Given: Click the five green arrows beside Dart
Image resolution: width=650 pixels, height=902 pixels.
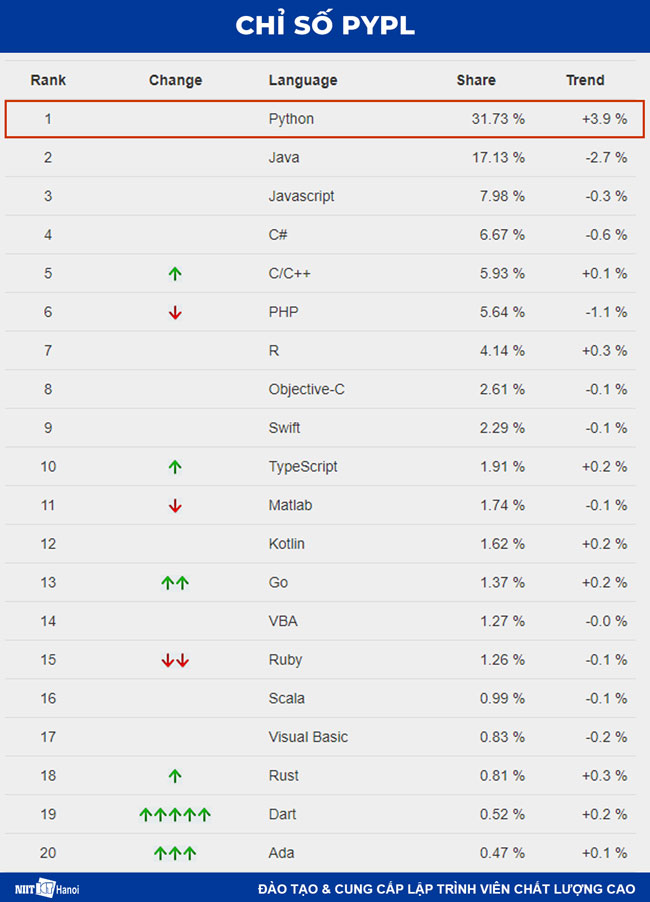Looking at the screenshot, I should (x=175, y=814).
